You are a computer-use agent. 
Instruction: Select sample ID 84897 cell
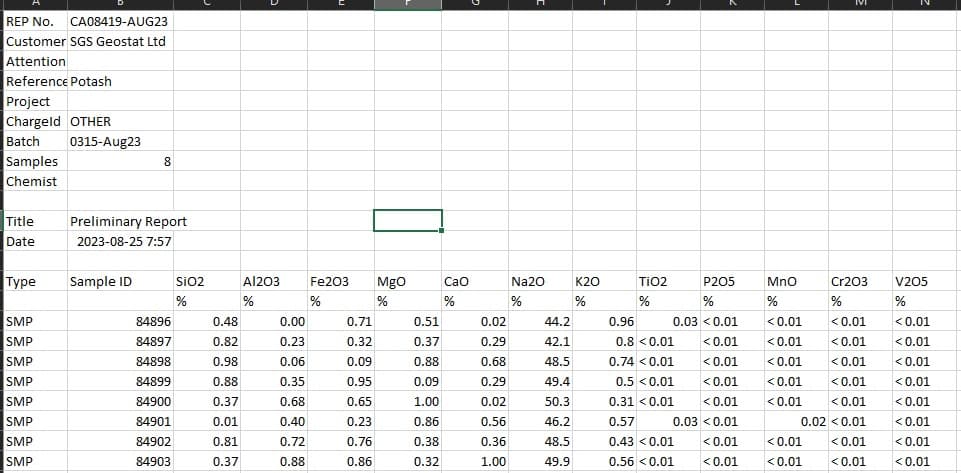120,341
